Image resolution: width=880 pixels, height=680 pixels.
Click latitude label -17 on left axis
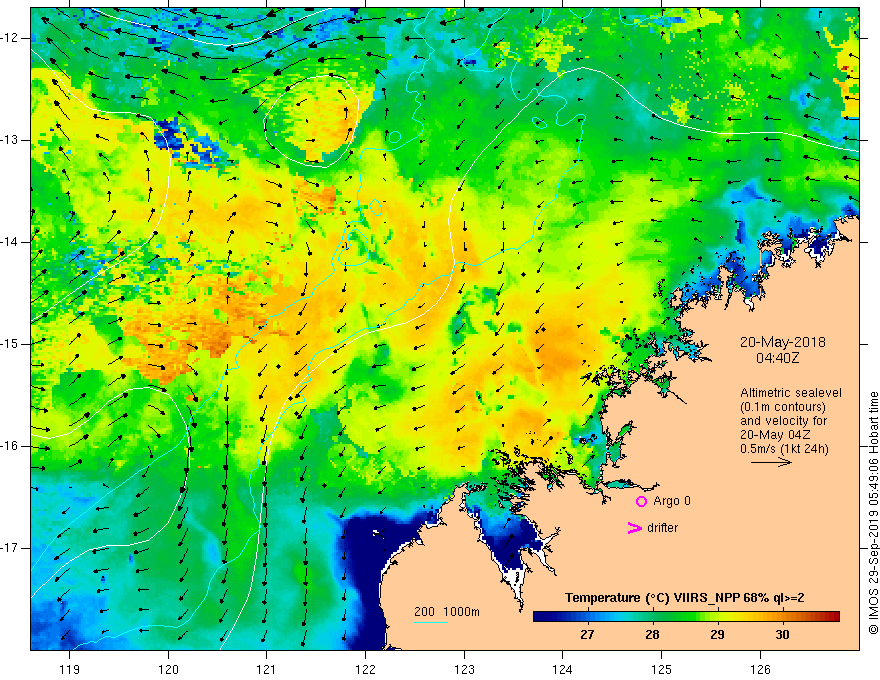tap(10, 548)
